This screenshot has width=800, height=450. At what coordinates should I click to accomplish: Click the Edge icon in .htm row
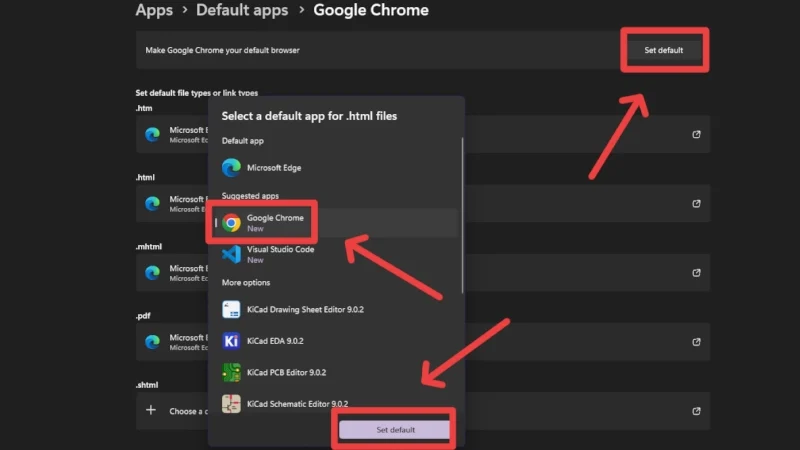[152, 134]
